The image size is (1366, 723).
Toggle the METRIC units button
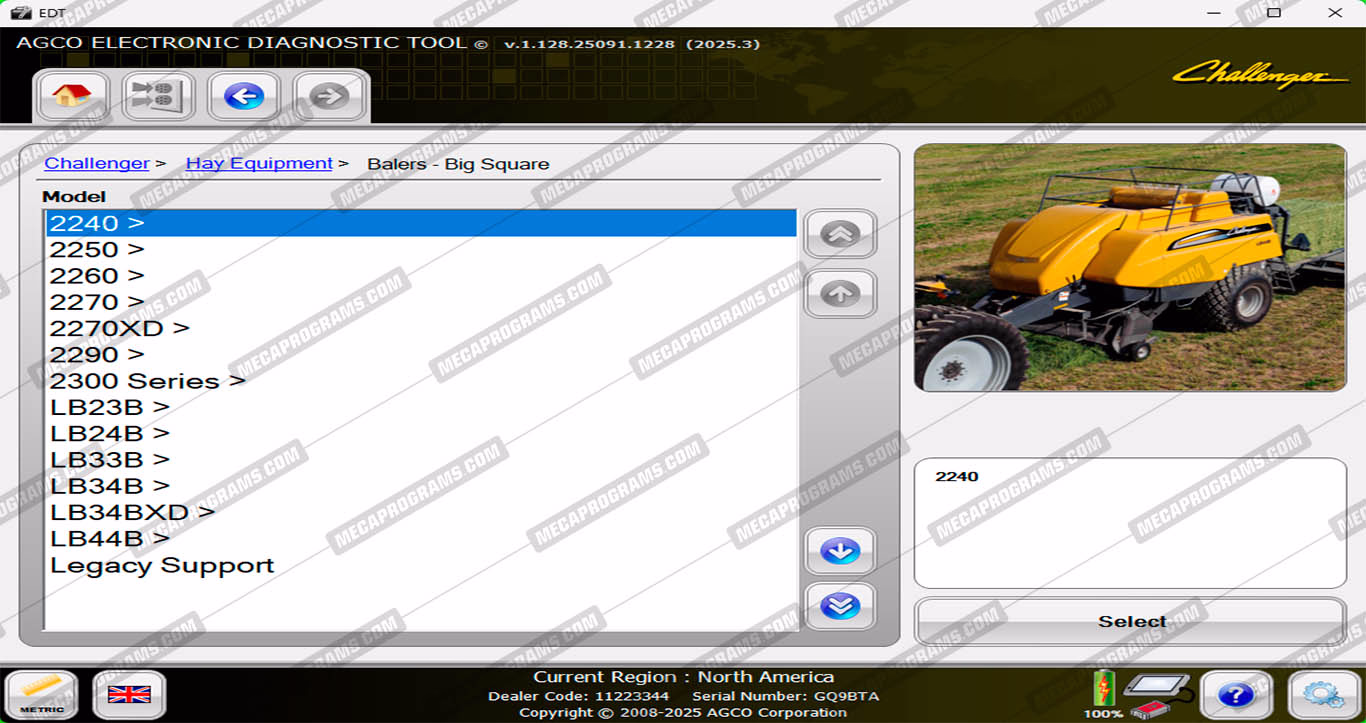point(41,694)
